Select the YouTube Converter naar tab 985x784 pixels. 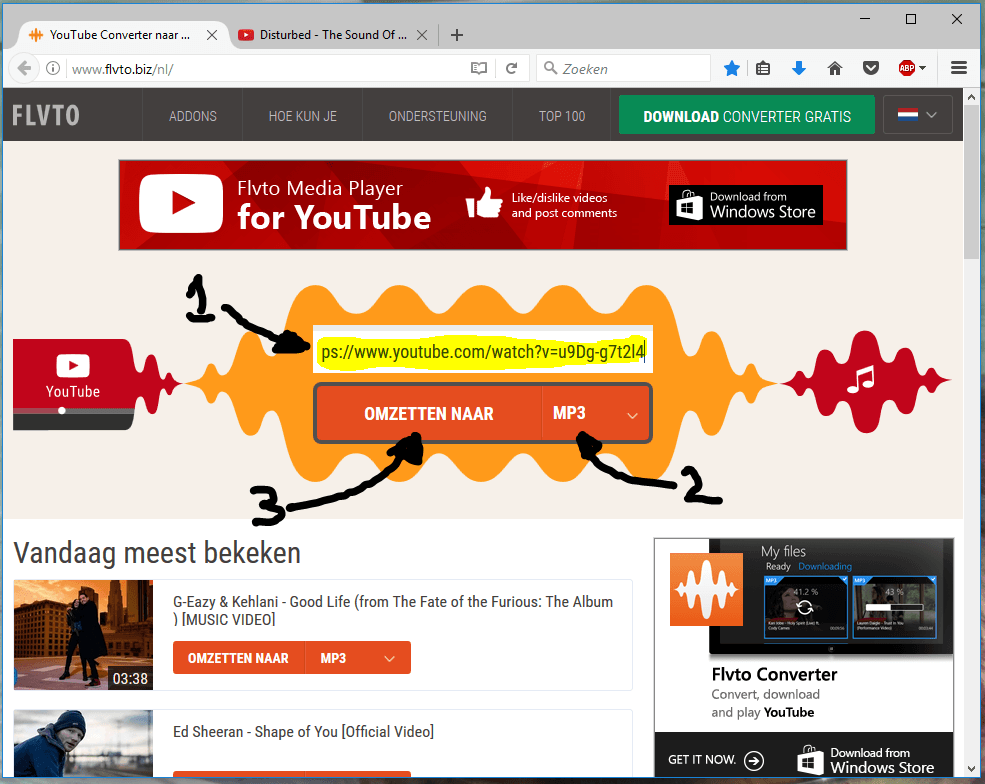119,35
